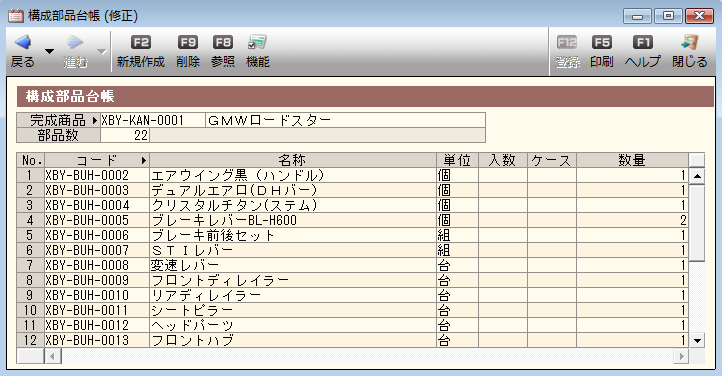Click the vertical scrollbar down arrow
722x376 pixels.
tap(697, 341)
